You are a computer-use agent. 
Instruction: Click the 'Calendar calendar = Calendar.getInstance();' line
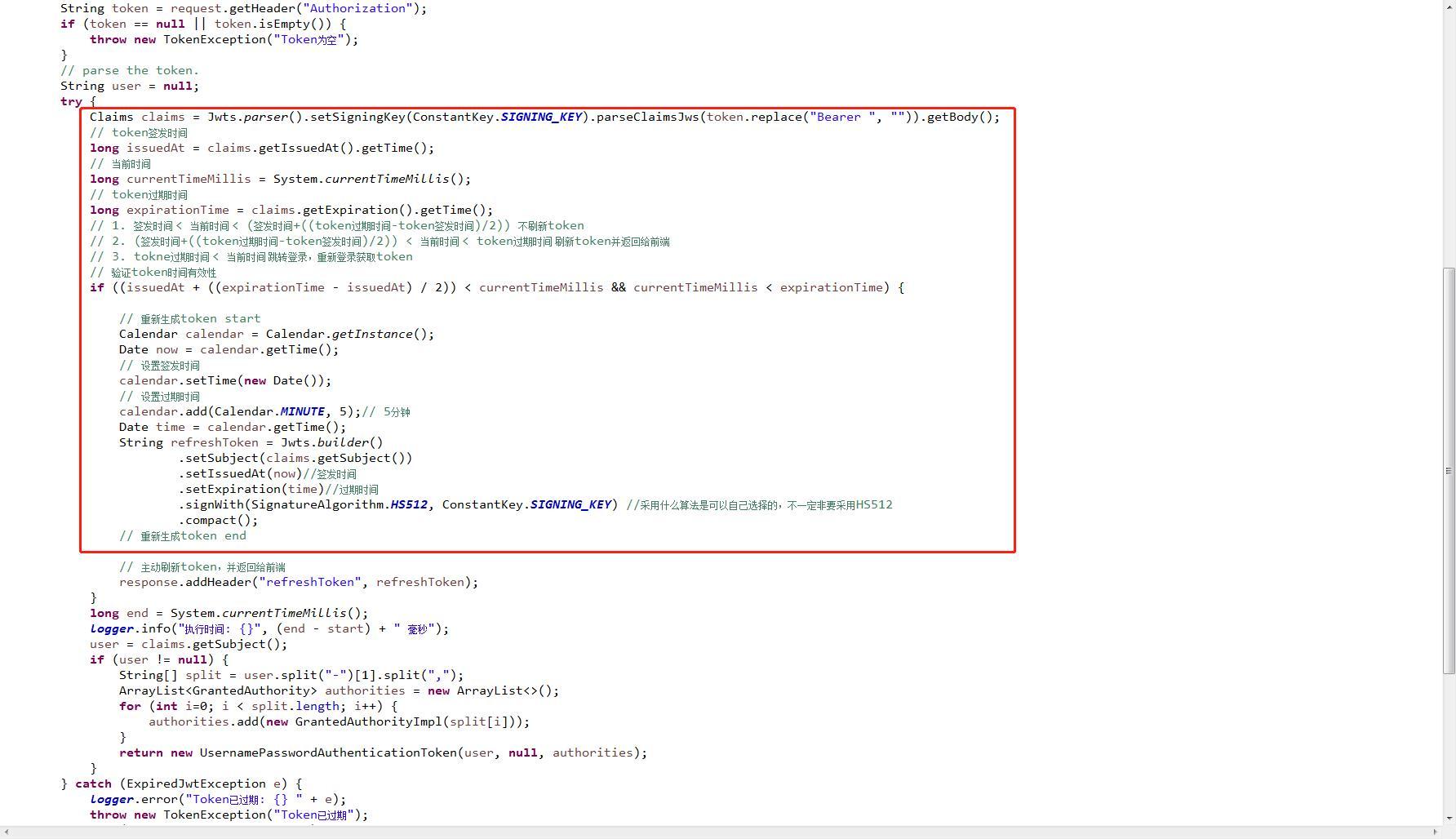click(x=277, y=334)
